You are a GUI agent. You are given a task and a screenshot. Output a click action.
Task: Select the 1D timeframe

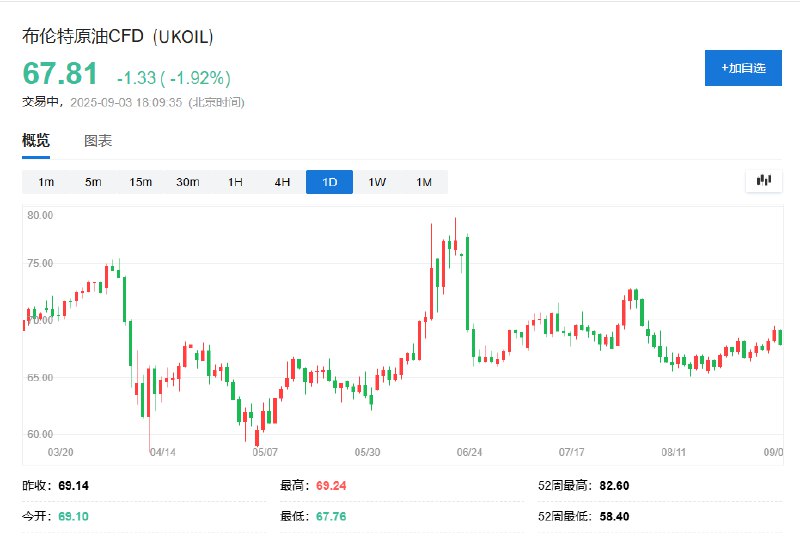(x=330, y=182)
